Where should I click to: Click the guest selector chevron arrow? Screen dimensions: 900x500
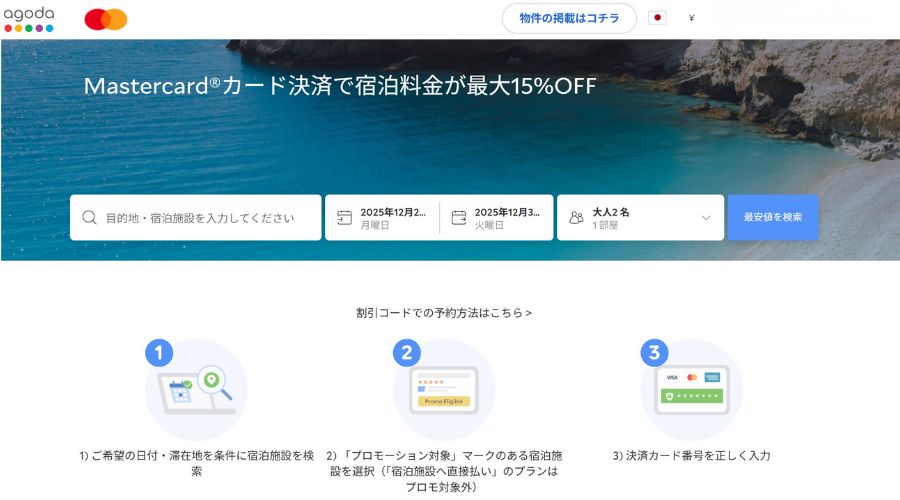pyautogui.click(x=706, y=218)
